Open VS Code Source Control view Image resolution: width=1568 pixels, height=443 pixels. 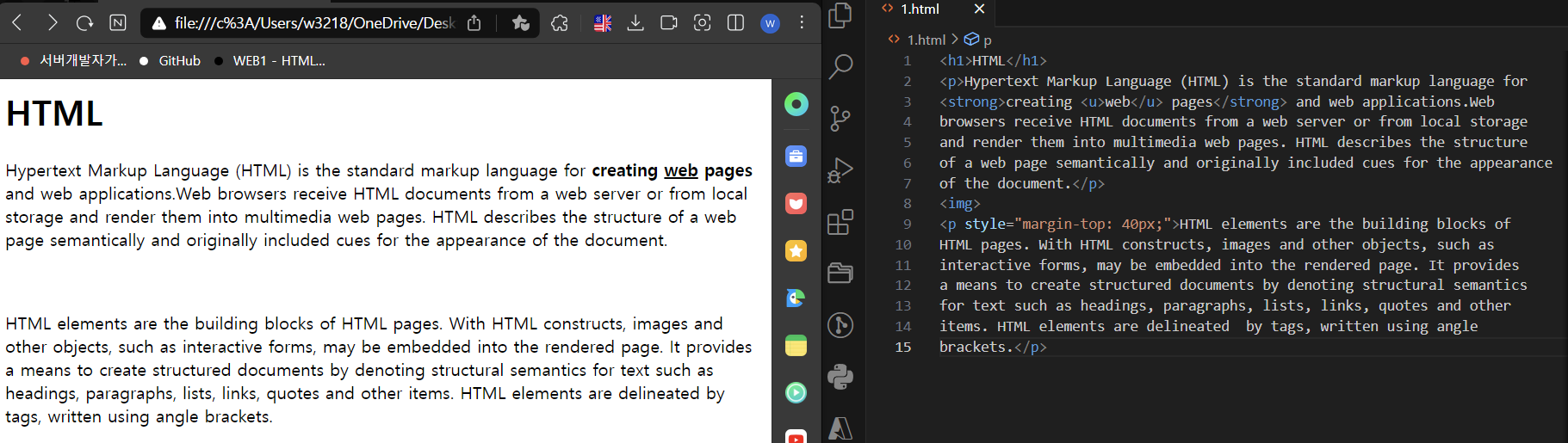coord(840,118)
